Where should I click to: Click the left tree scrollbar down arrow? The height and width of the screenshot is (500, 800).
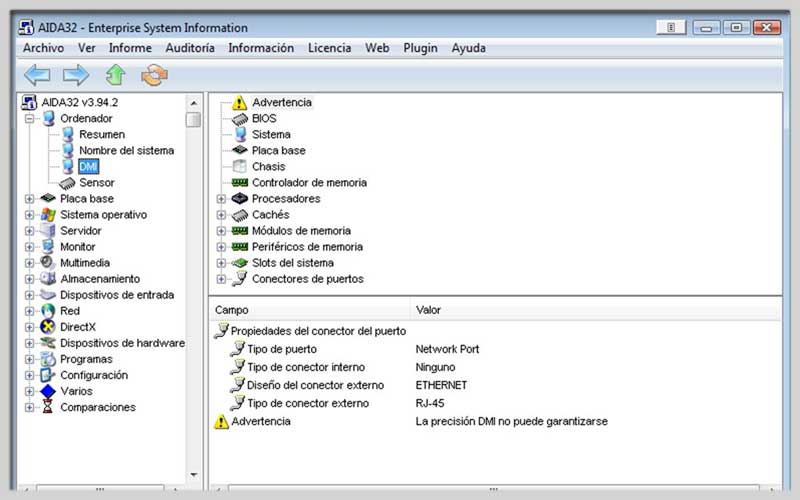pyautogui.click(x=194, y=475)
